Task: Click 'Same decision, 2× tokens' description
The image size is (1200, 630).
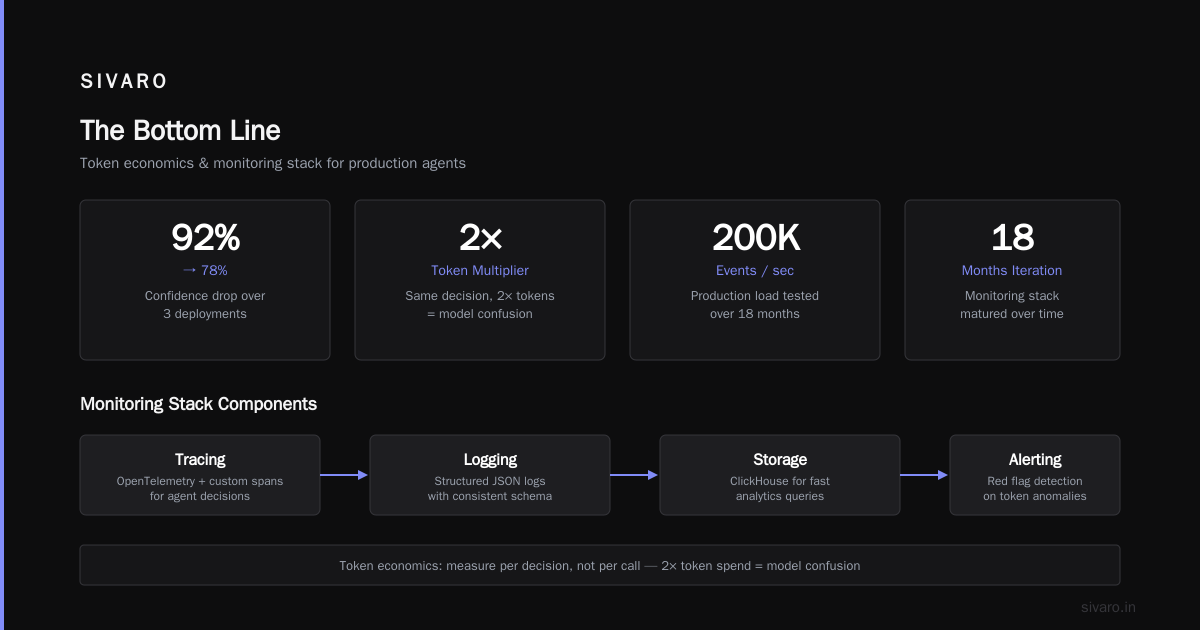Action: coord(480,296)
